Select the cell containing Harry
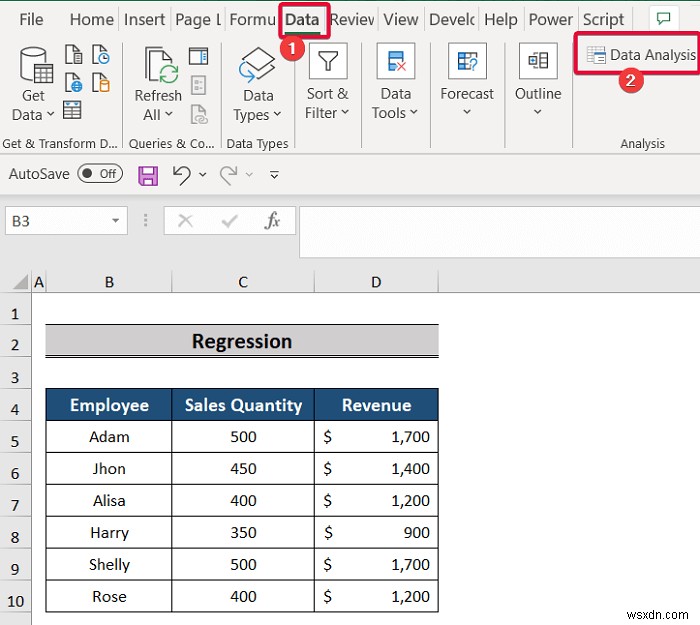 coord(109,533)
